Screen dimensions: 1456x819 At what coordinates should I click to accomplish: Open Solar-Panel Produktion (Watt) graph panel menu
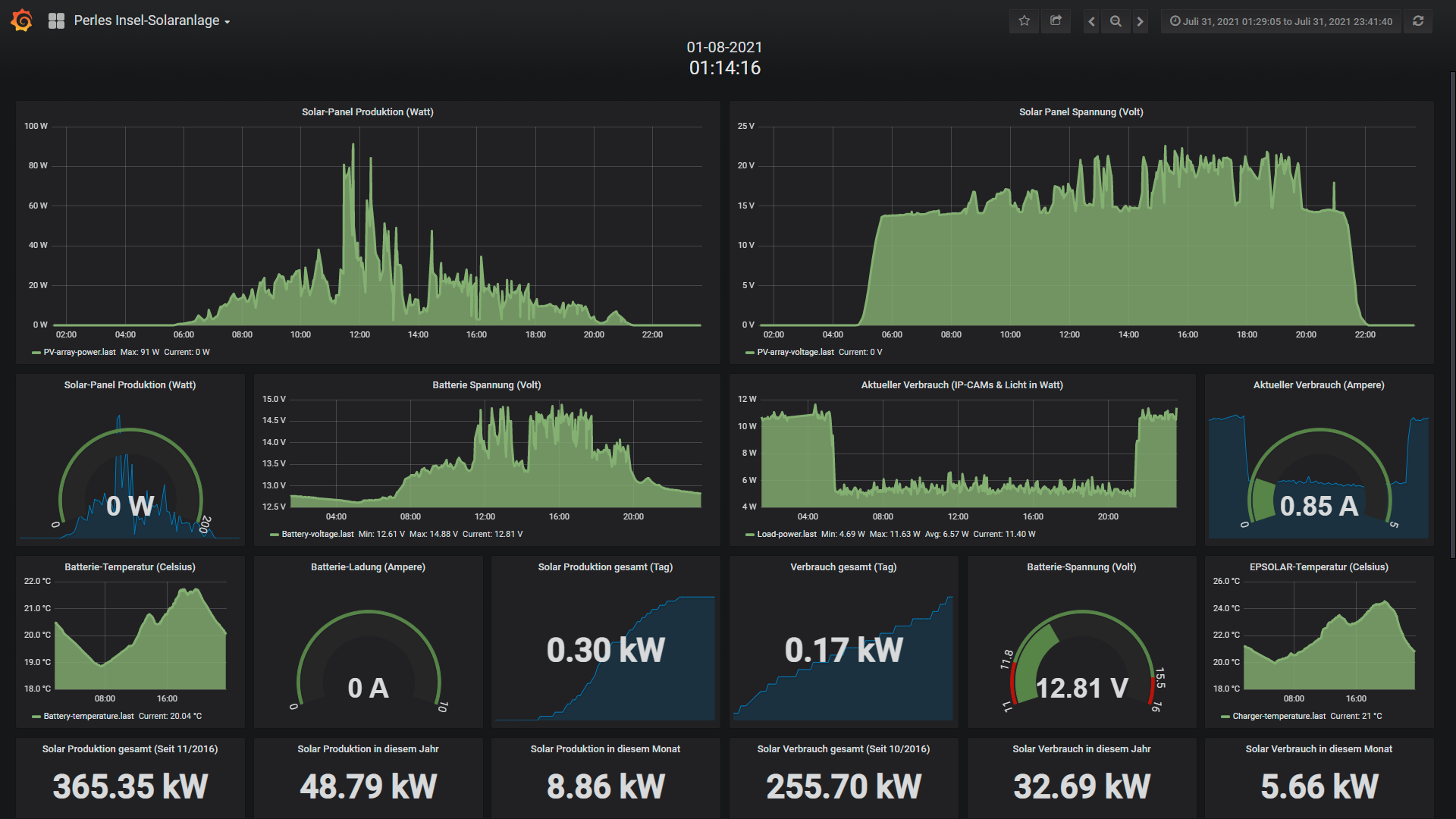coord(367,111)
